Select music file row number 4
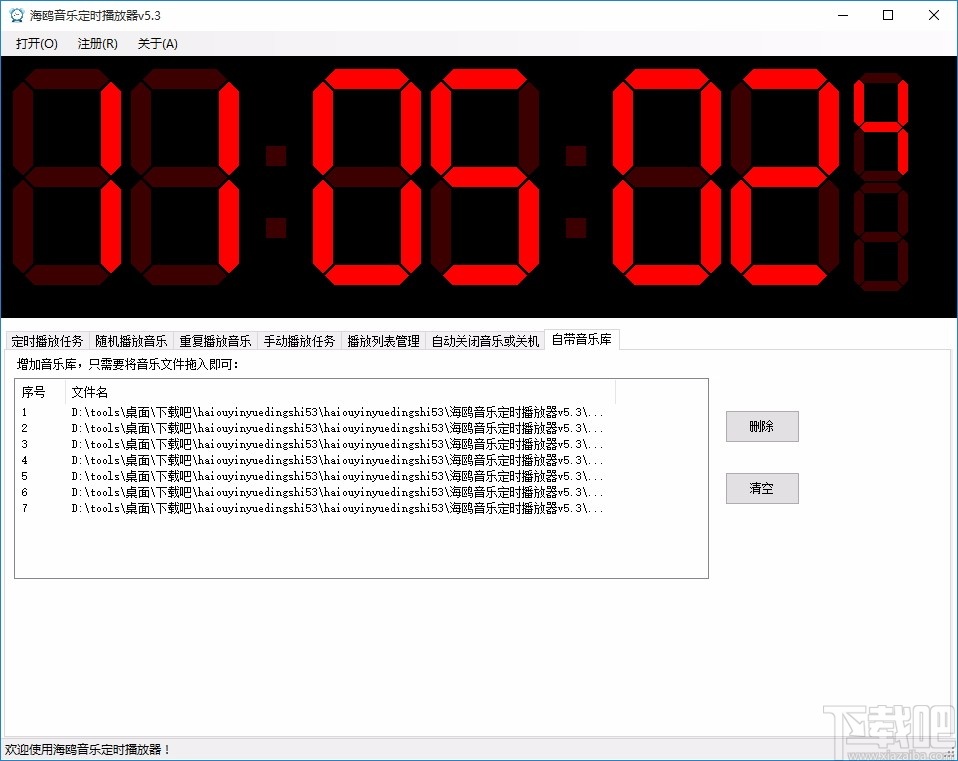Image resolution: width=958 pixels, height=761 pixels. (300, 460)
